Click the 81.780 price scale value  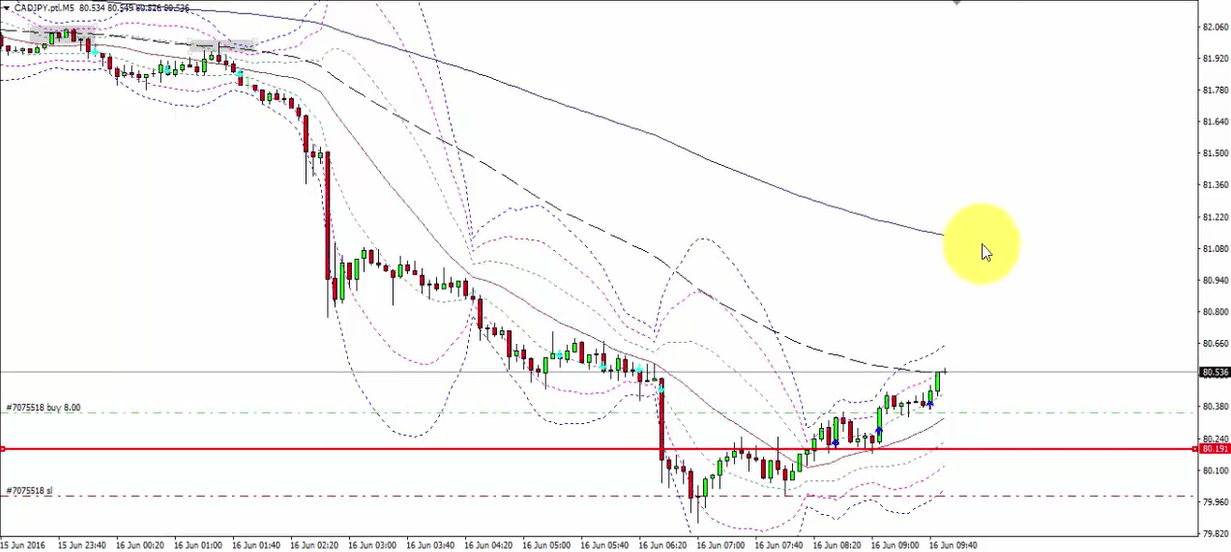click(x=1215, y=90)
